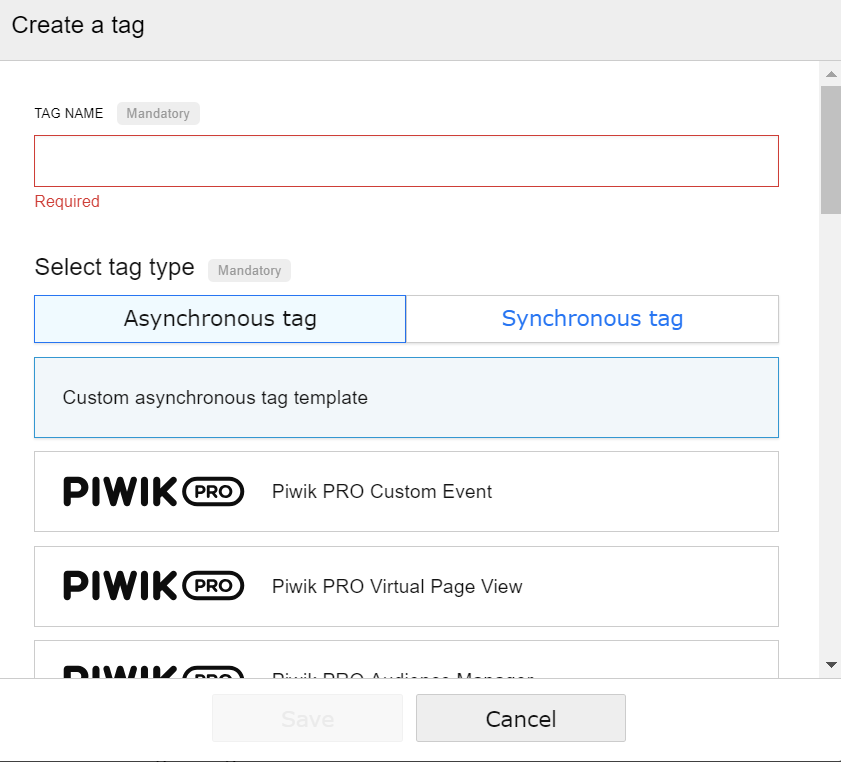
Task: Pick the Piwik PRO Custom Event label
Action: coord(382,492)
